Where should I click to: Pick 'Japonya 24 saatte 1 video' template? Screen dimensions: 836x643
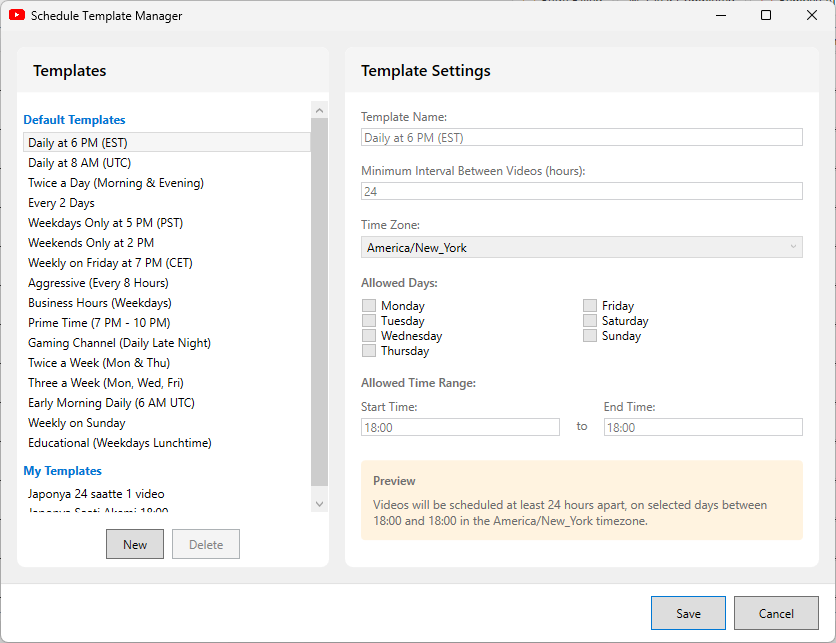(96, 494)
